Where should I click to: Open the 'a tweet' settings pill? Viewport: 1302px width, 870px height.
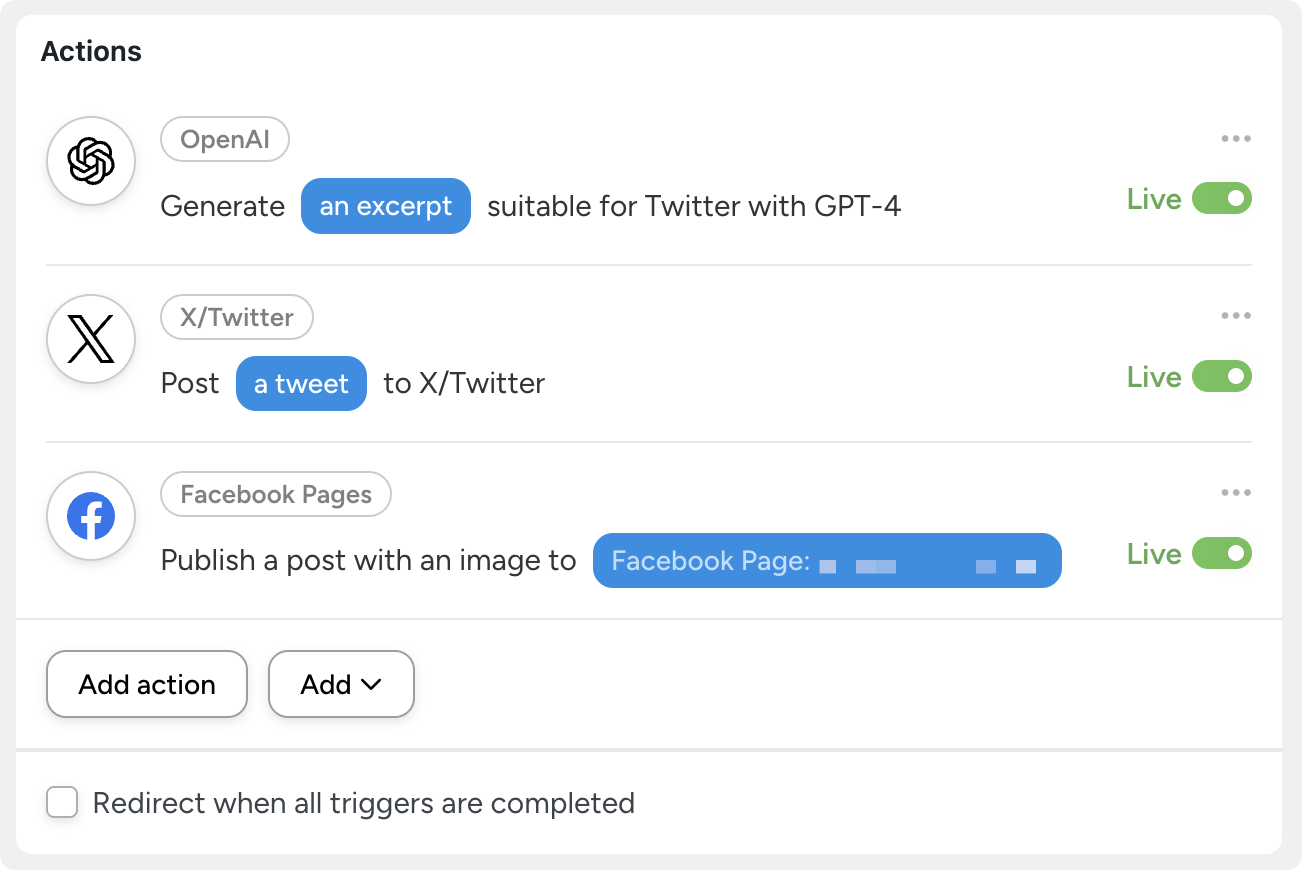(x=301, y=384)
